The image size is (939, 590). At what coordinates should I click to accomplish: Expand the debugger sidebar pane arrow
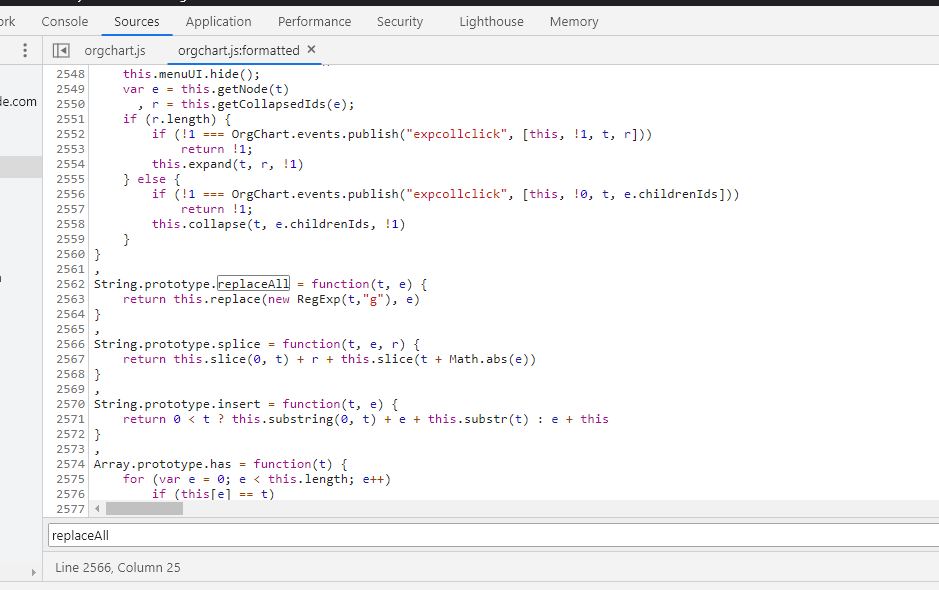[x=33, y=570]
